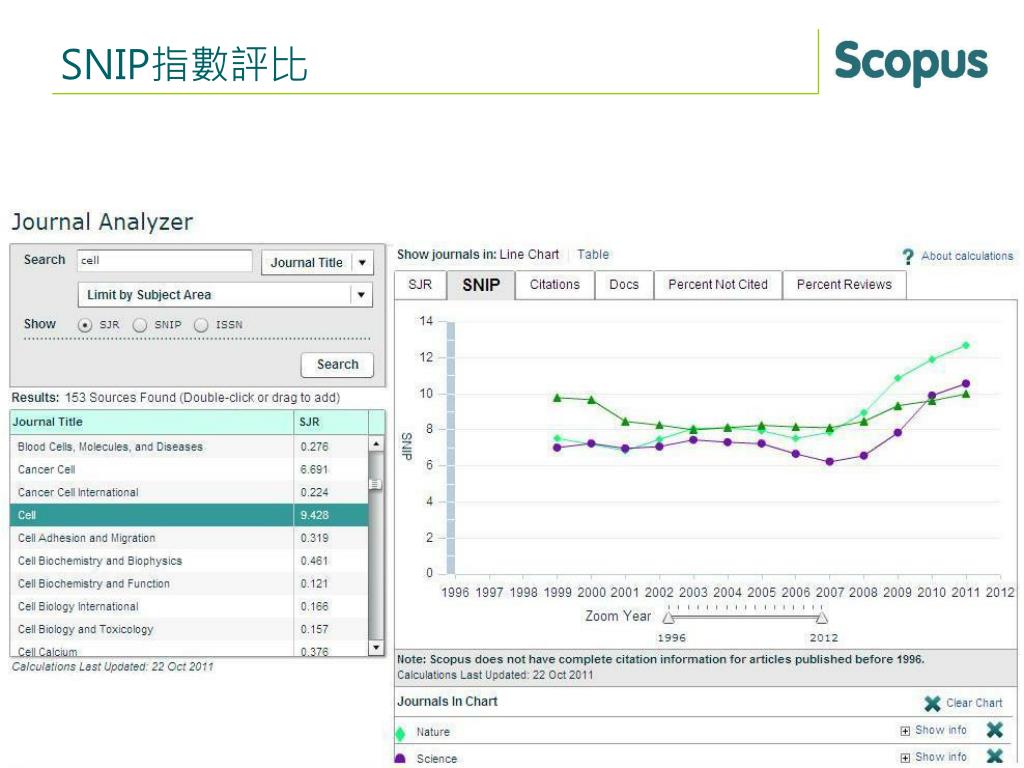This screenshot has width=1024, height=768.
Task: Click the Science 2011 purple data point
Action: pos(966,384)
